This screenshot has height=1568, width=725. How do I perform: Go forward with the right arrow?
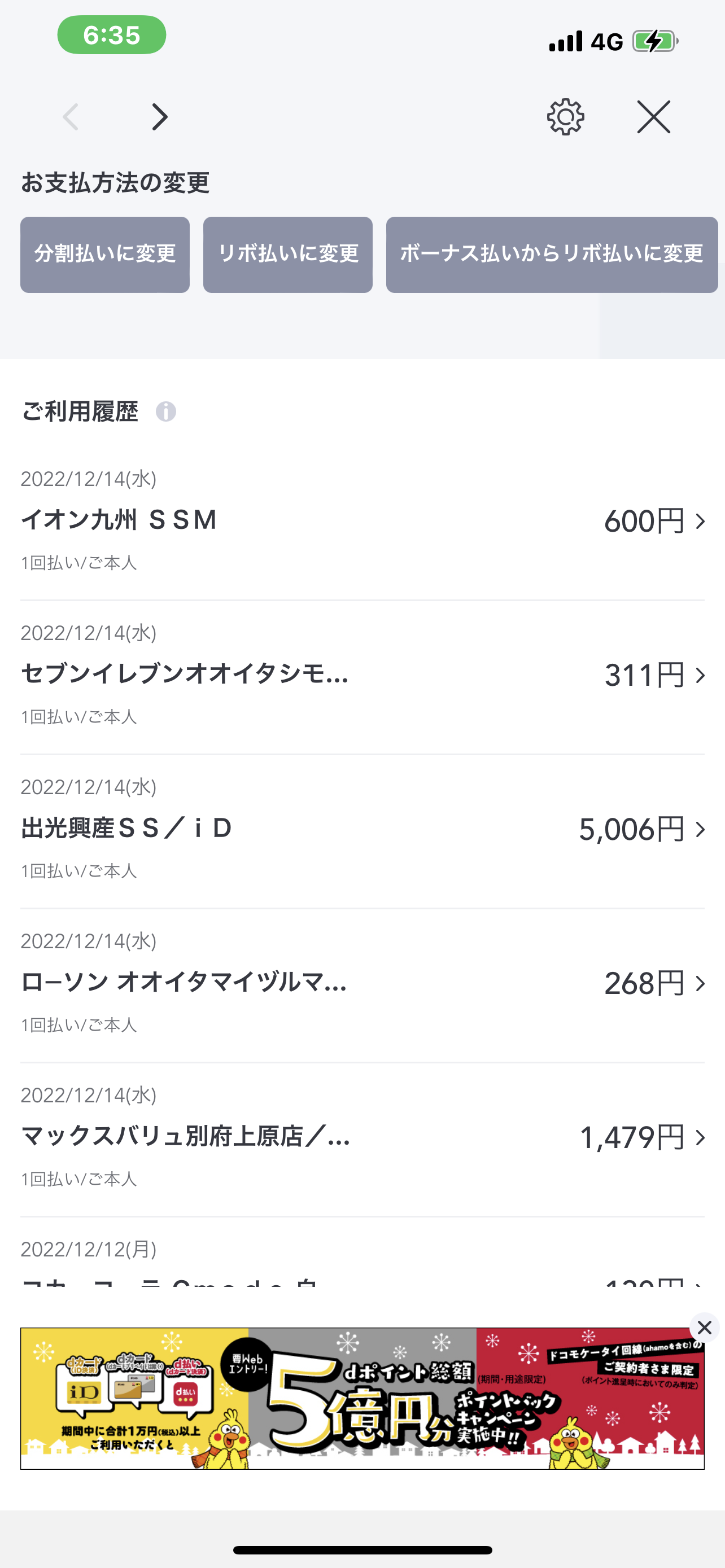point(159,117)
